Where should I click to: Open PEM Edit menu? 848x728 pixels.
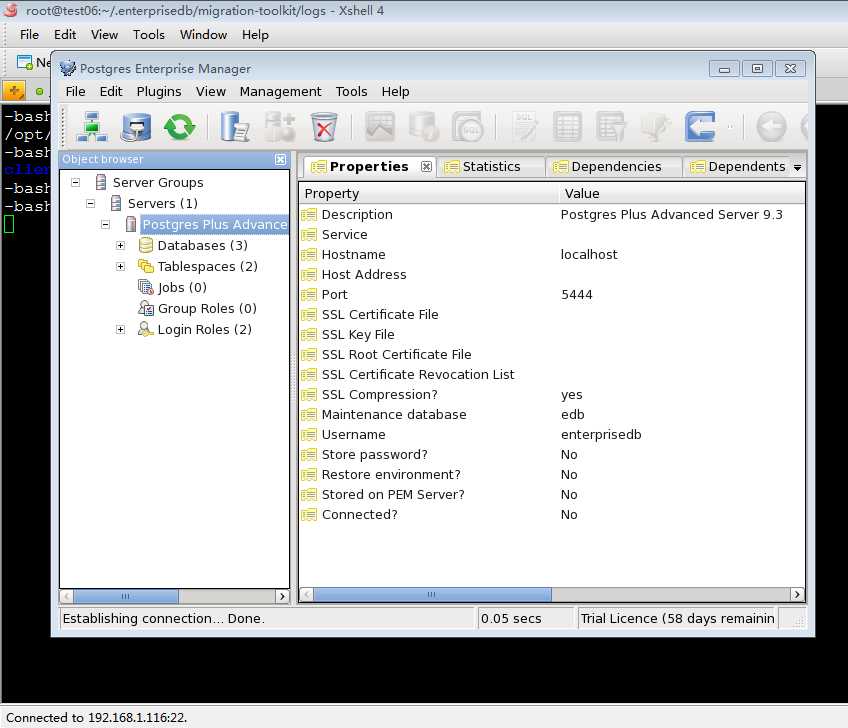pyautogui.click(x=111, y=91)
